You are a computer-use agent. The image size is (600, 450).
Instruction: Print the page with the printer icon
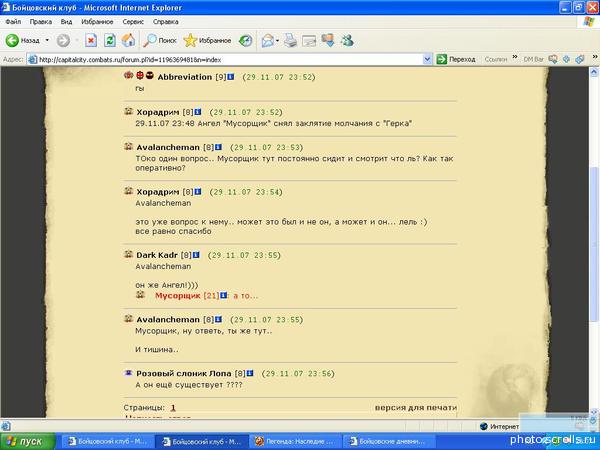tap(290, 41)
